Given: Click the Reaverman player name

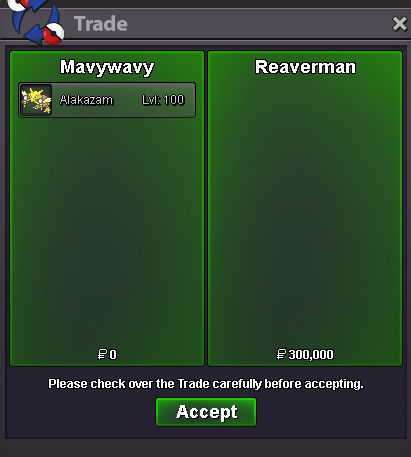Looking at the screenshot, I should click(x=305, y=67).
